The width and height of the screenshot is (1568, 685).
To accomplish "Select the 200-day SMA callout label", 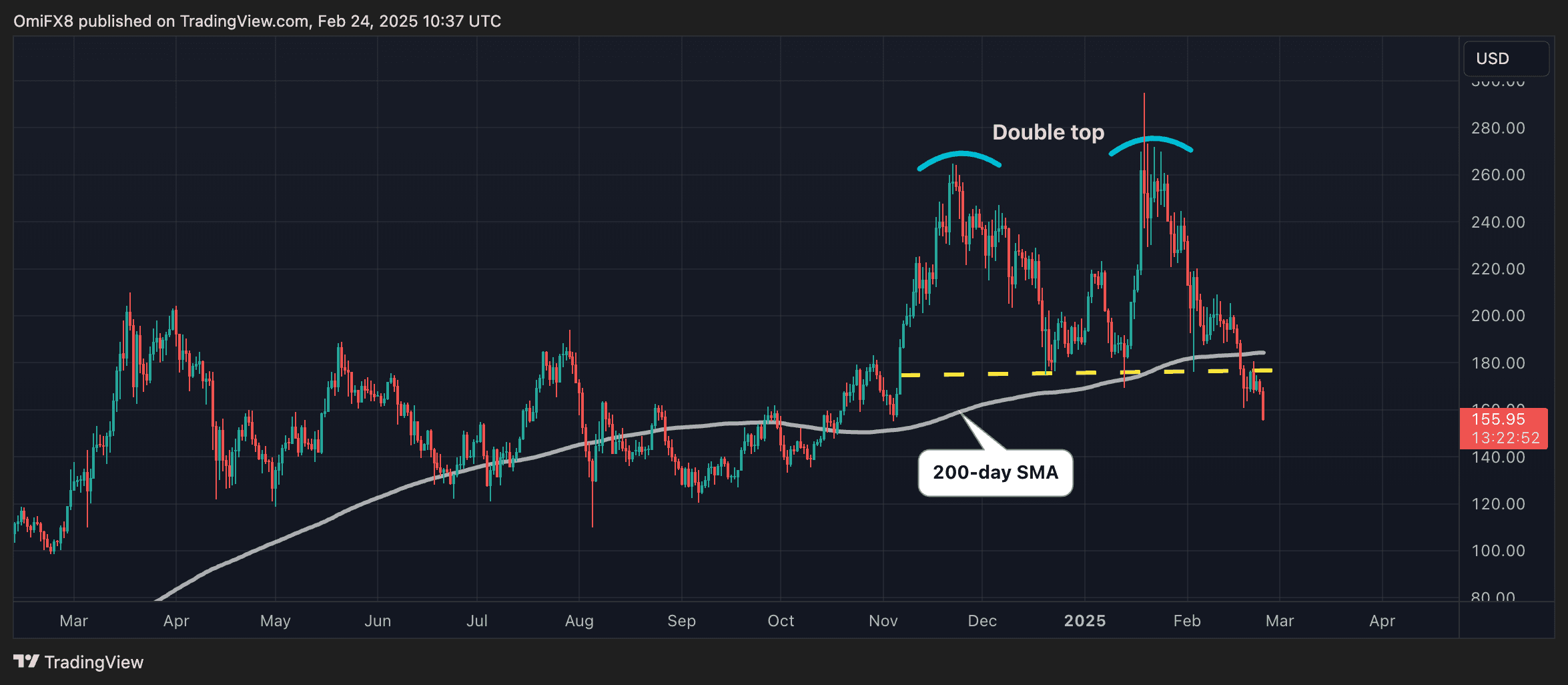I will (995, 473).
